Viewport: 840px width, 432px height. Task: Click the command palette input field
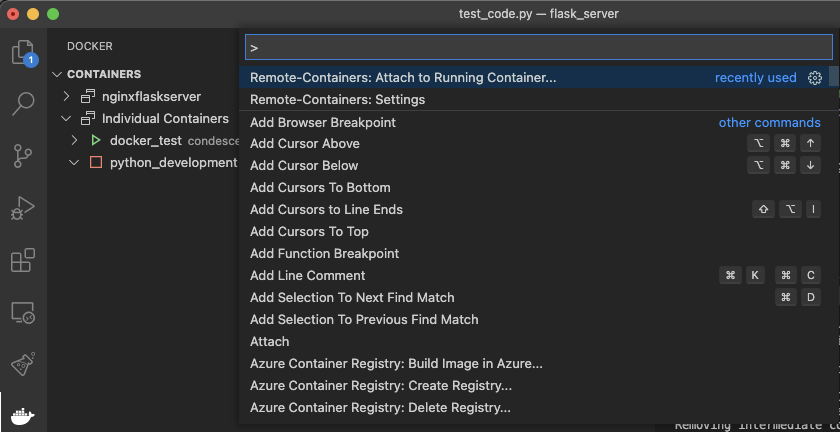tap(538, 47)
